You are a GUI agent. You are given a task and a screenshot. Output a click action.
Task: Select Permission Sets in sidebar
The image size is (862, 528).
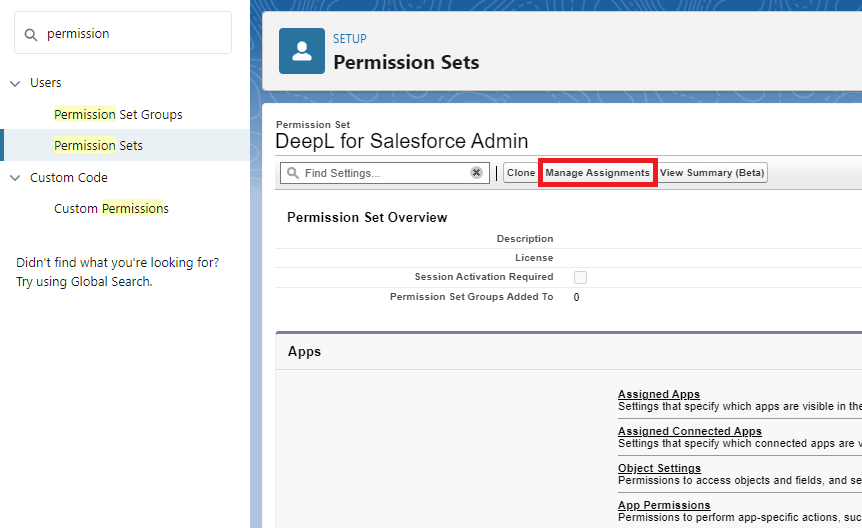click(x=98, y=145)
